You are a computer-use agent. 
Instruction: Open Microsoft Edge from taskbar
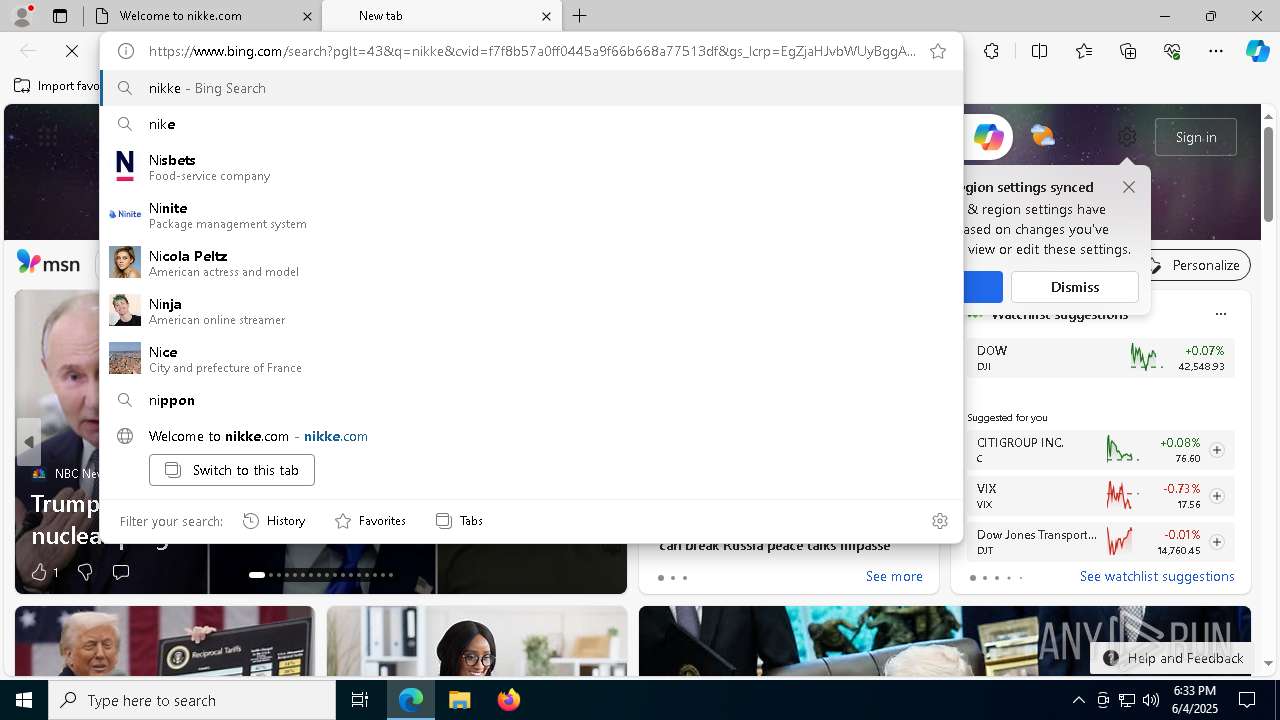pyautogui.click(x=411, y=700)
